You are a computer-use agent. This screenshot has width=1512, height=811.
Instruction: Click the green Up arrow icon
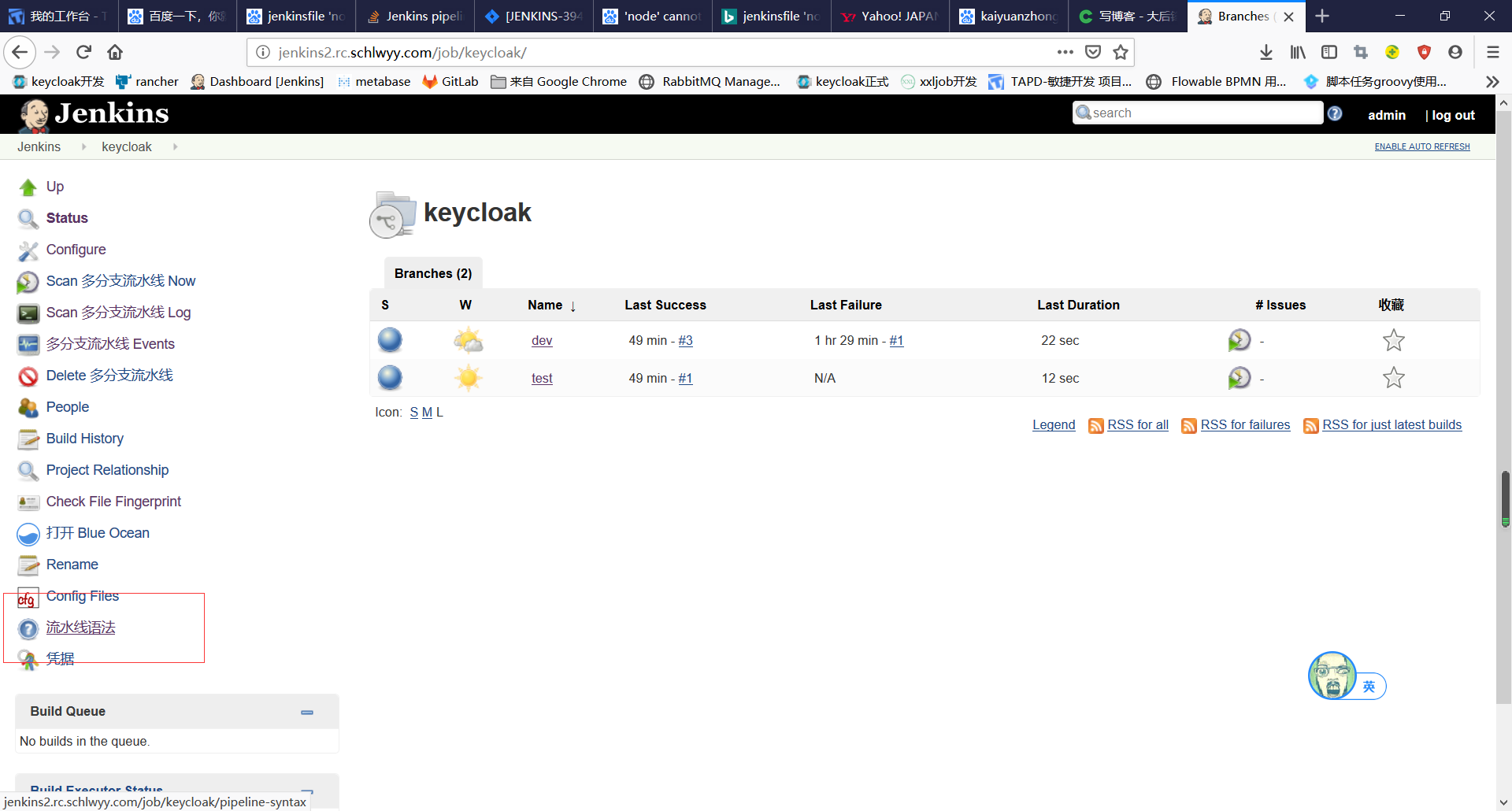click(28, 187)
